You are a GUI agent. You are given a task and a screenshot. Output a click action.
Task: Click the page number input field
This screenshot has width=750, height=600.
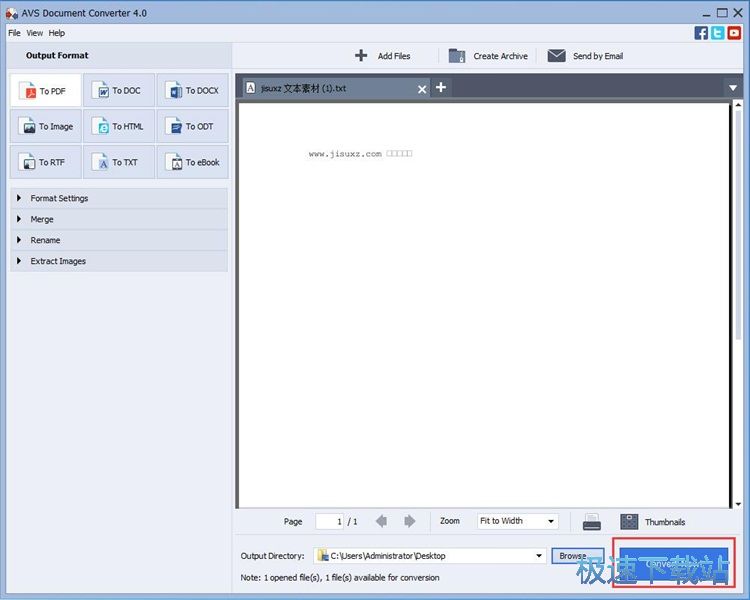(x=329, y=521)
